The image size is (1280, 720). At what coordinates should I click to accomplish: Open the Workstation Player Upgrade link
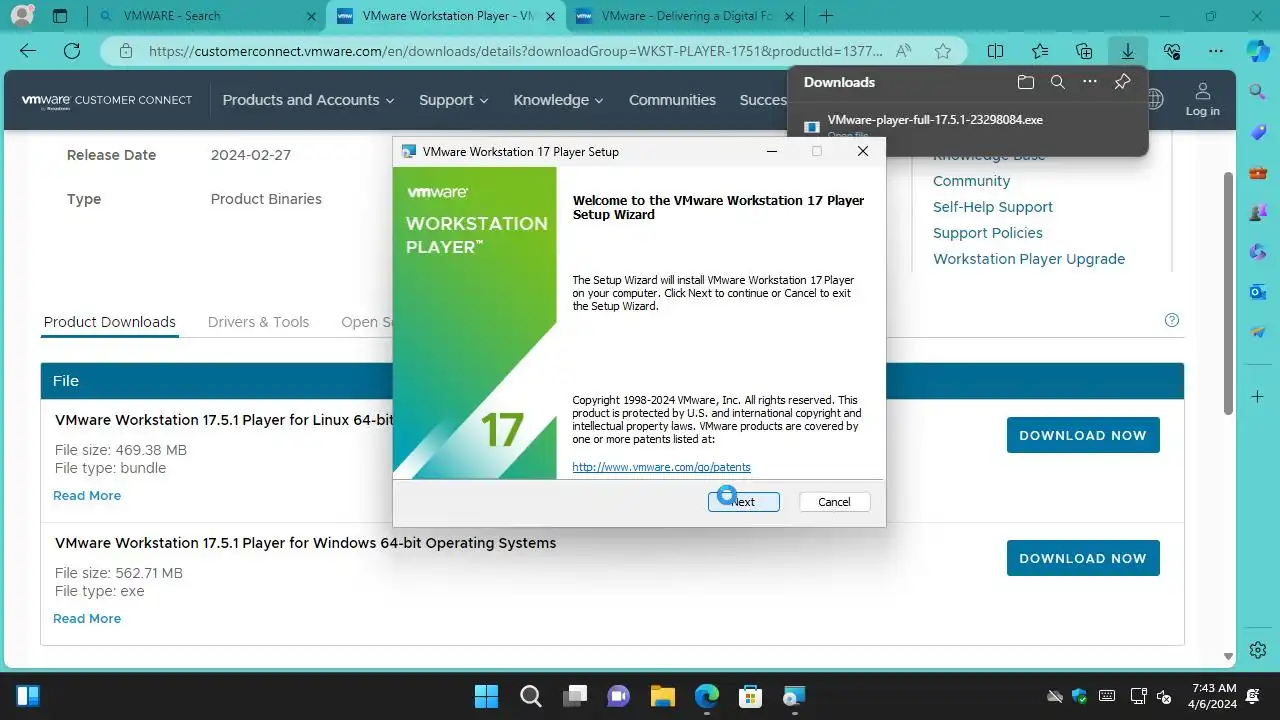tap(1029, 259)
